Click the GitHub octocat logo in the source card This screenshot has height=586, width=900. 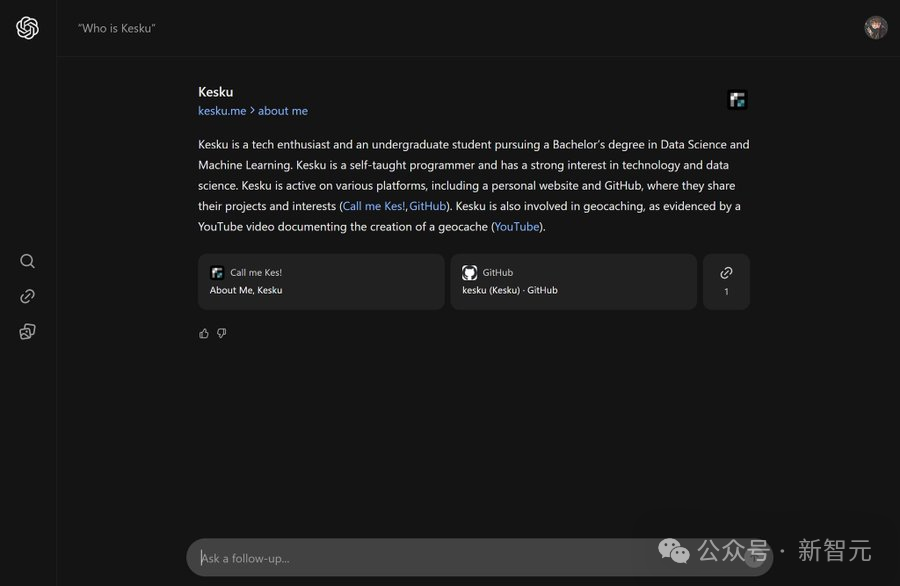(470, 272)
